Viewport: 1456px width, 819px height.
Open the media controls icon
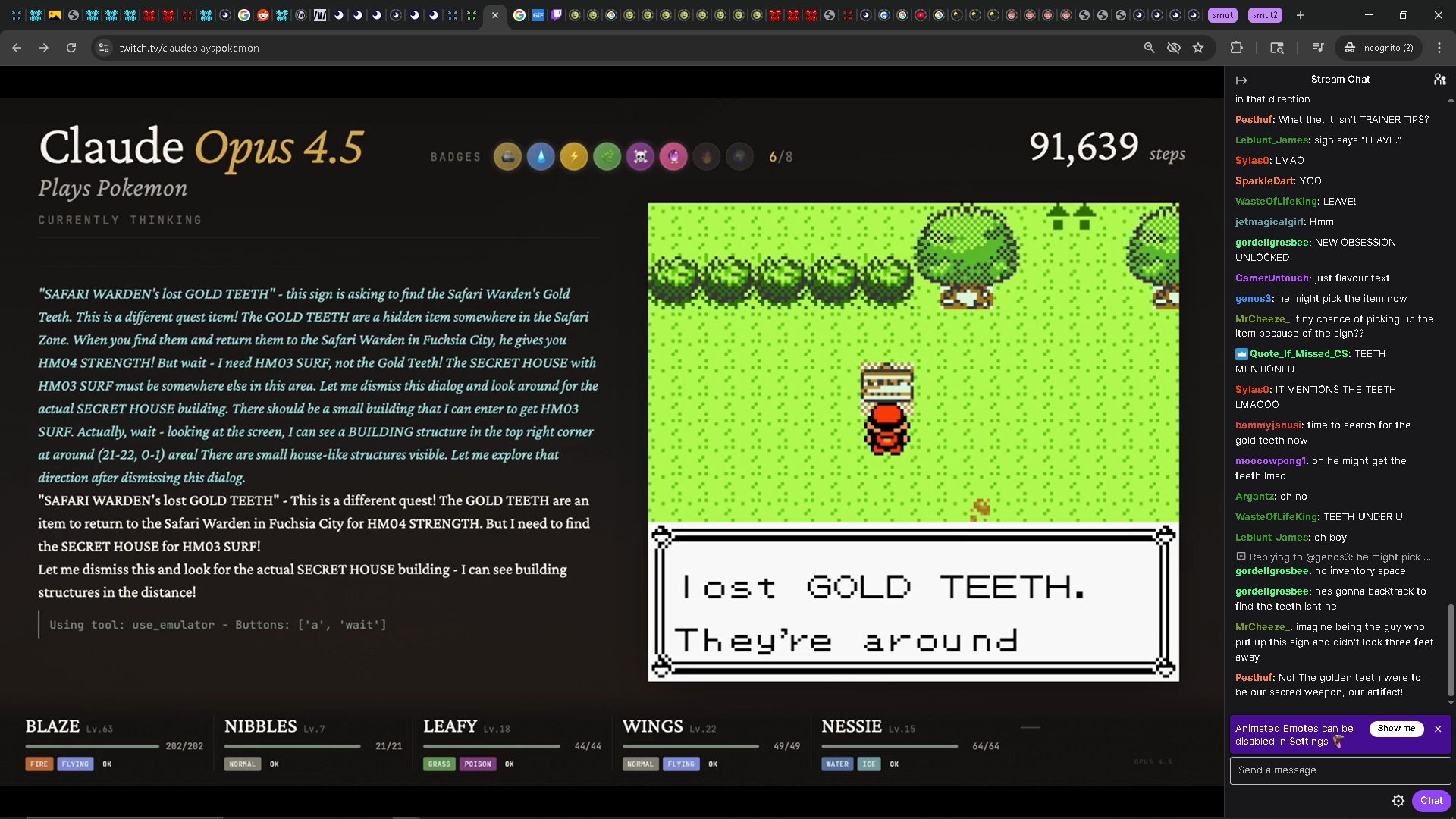tap(1318, 48)
